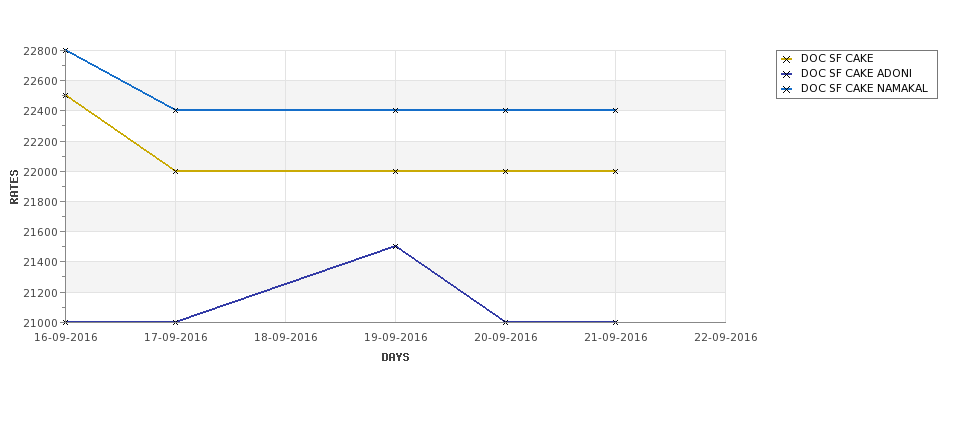The width and height of the screenshot is (975, 429).
Task: Select NAMAKAL data point on 21-09-2016
Action: (616, 110)
